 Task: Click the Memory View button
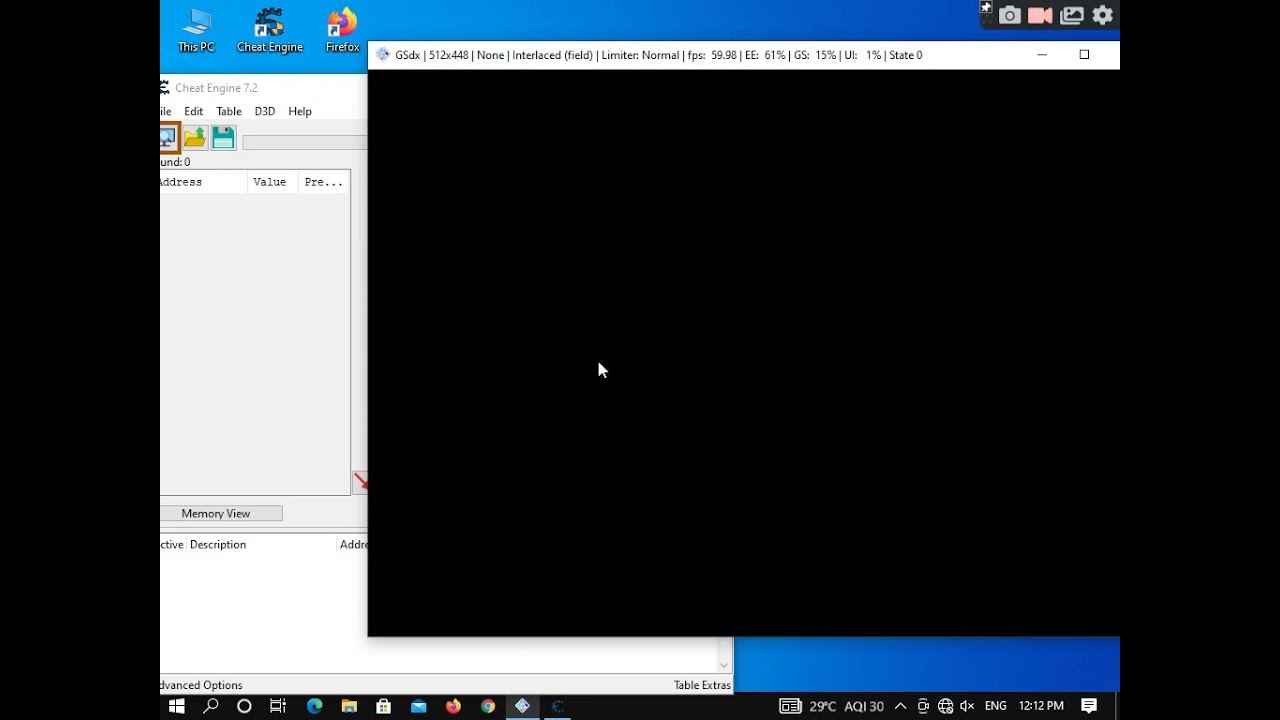(221, 513)
